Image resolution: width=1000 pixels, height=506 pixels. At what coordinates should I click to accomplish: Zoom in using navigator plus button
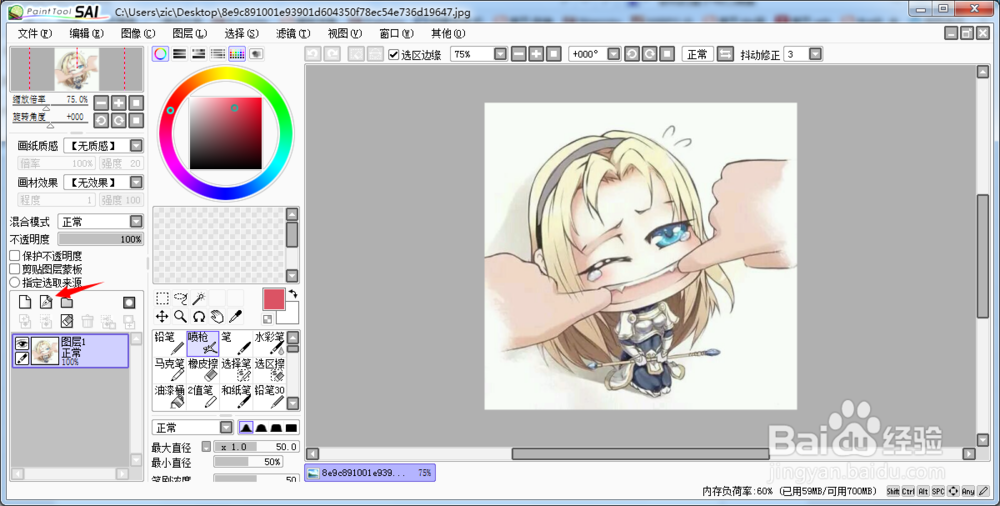pyautogui.click(x=119, y=103)
